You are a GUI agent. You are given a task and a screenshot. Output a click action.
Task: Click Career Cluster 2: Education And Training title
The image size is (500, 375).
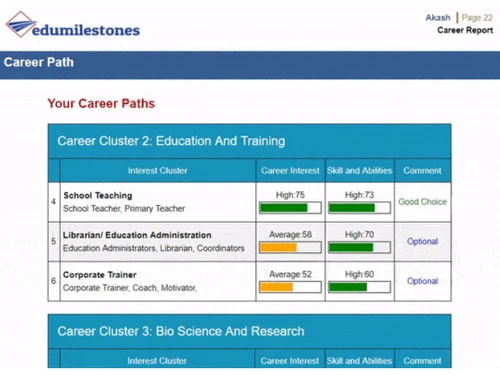[x=171, y=141]
